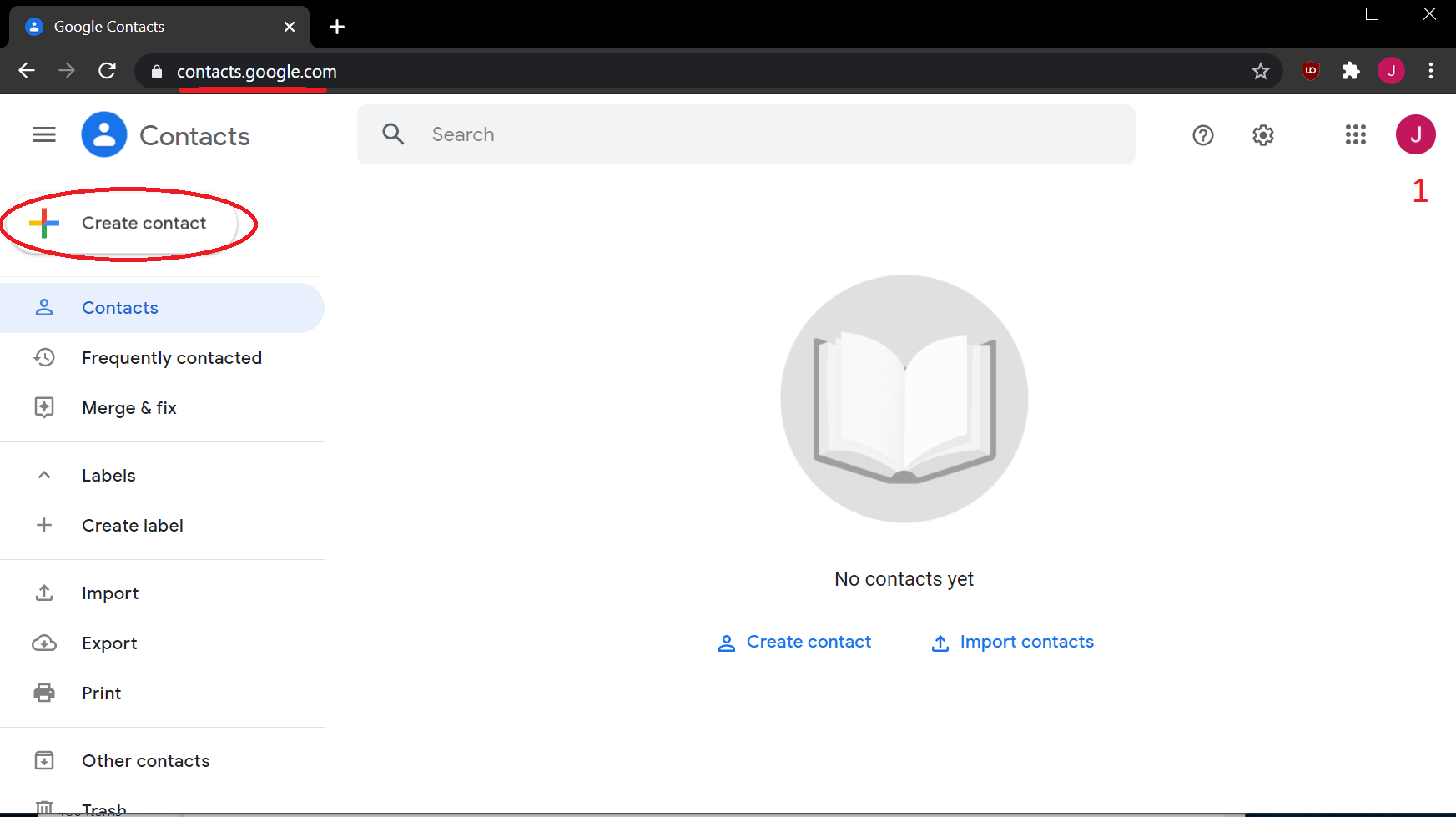The width and height of the screenshot is (1456, 817).
Task: Open the hamburger navigation menu
Action: point(43,134)
